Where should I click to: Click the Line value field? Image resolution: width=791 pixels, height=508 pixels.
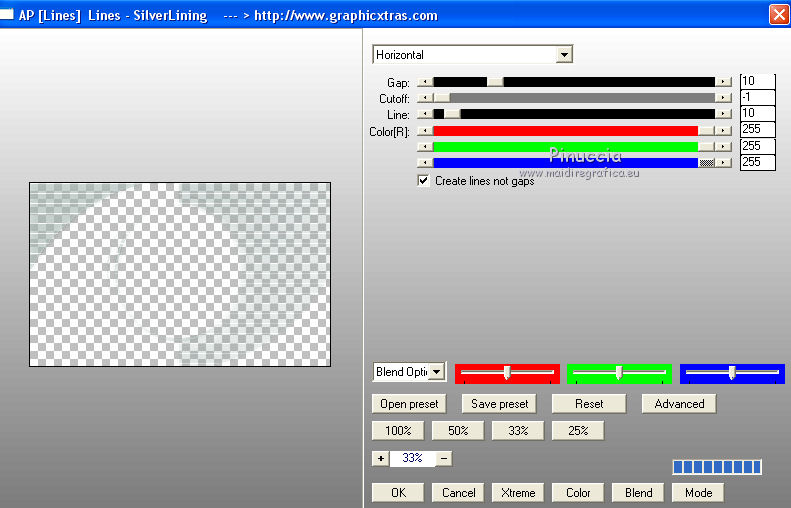[757, 113]
